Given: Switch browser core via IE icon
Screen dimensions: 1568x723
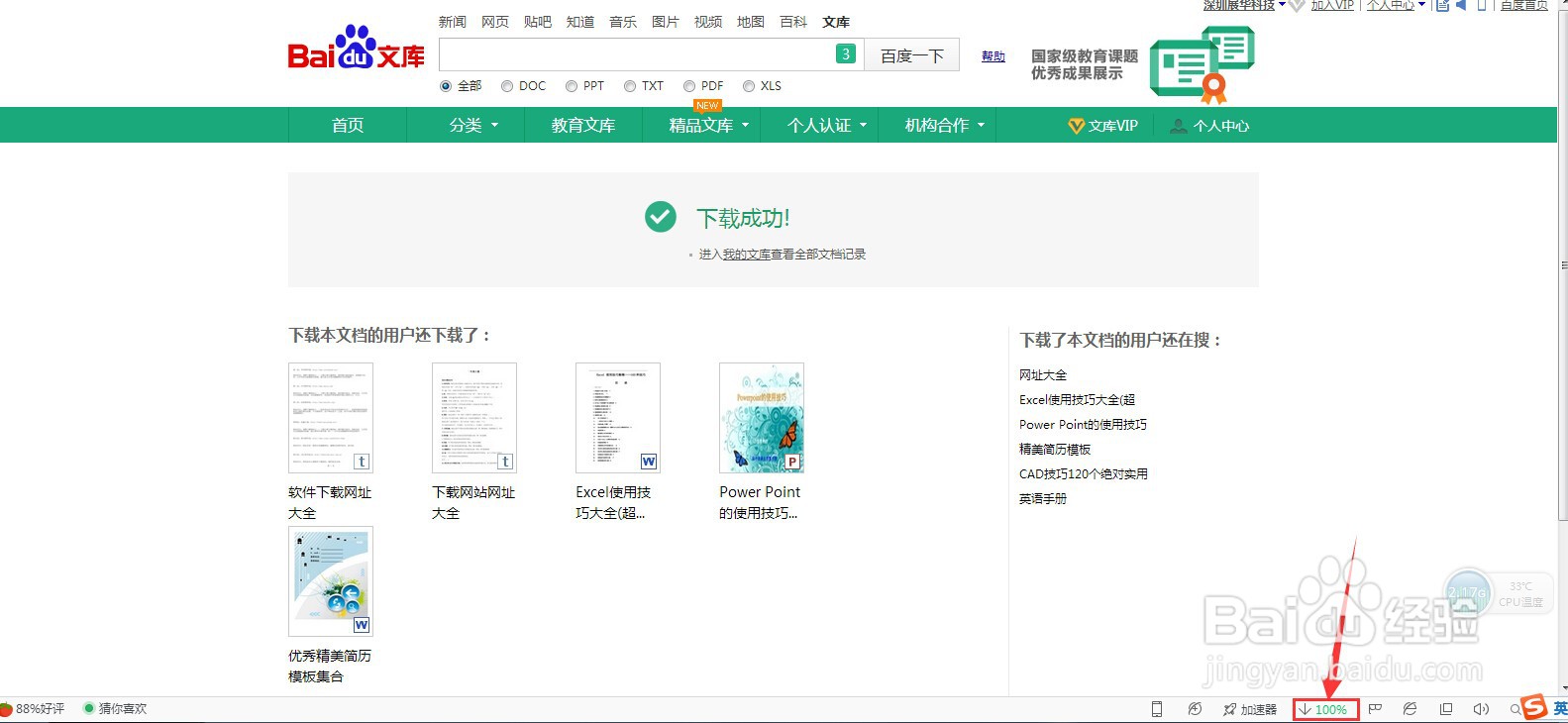Looking at the screenshot, I should pyautogui.click(x=1410, y=709).
